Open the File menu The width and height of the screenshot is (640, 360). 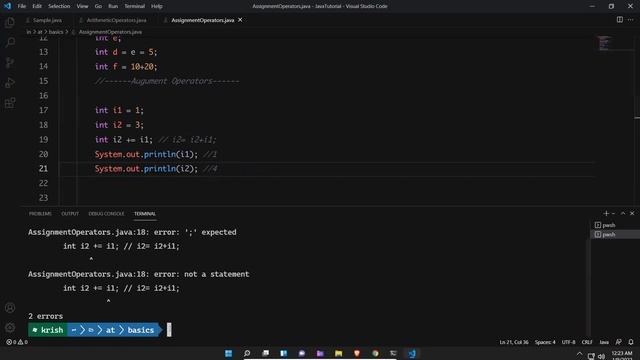[x=22, y=6]
